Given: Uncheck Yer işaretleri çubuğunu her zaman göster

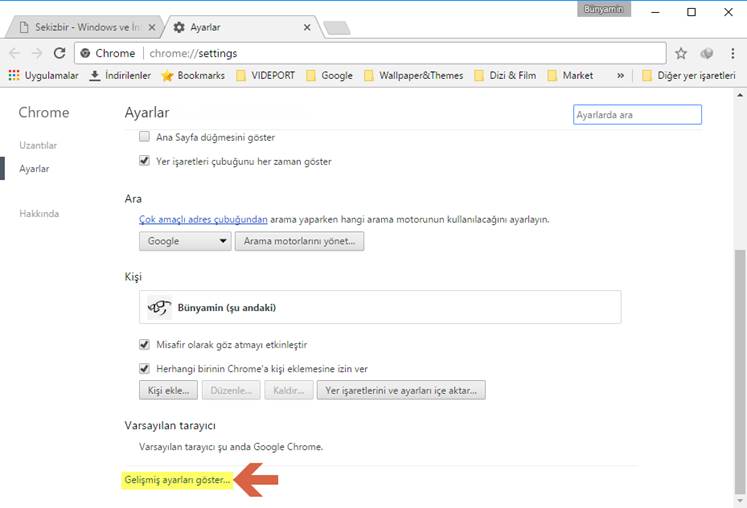Looking at the screenshot, I should (x=144, y=161).
